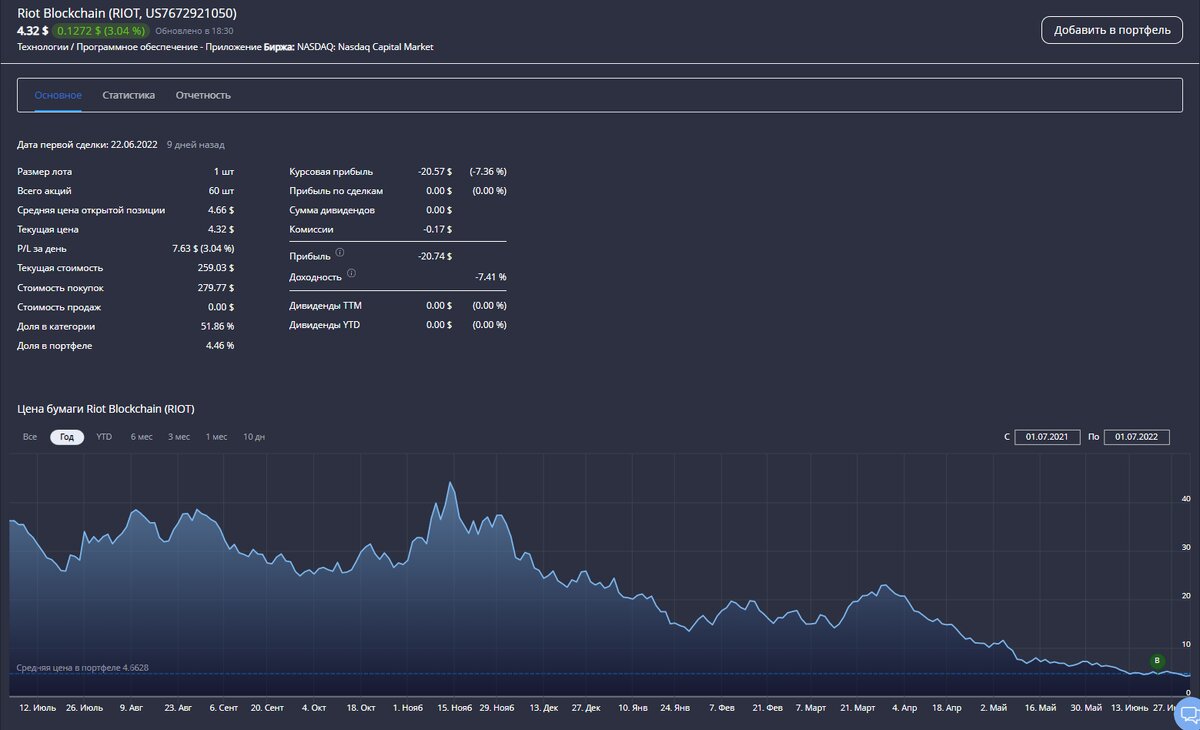Open the info icon next to Прибыль
The image size is (1200, 730).
point(340,253)
